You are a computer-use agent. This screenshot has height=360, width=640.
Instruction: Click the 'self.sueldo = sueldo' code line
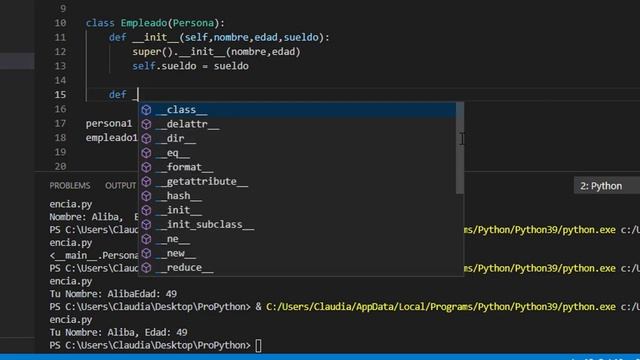(190, 66)
